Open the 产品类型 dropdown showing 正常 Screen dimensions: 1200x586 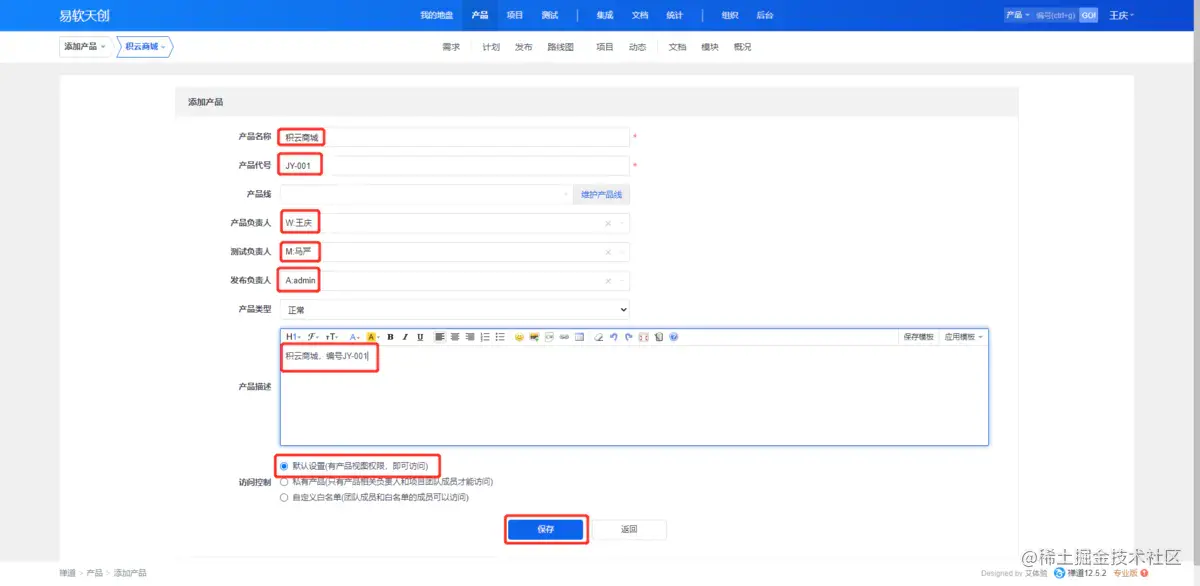pyautogui.click(x=455, y=310)
